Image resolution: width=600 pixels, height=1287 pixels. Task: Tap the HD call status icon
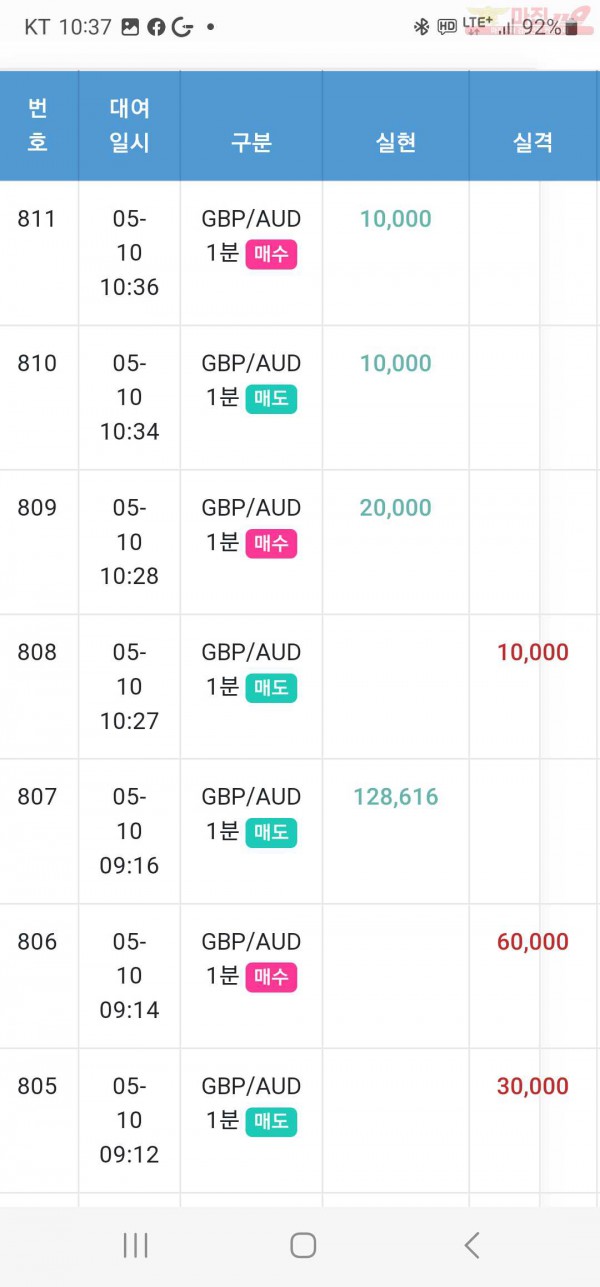point(447,28)
